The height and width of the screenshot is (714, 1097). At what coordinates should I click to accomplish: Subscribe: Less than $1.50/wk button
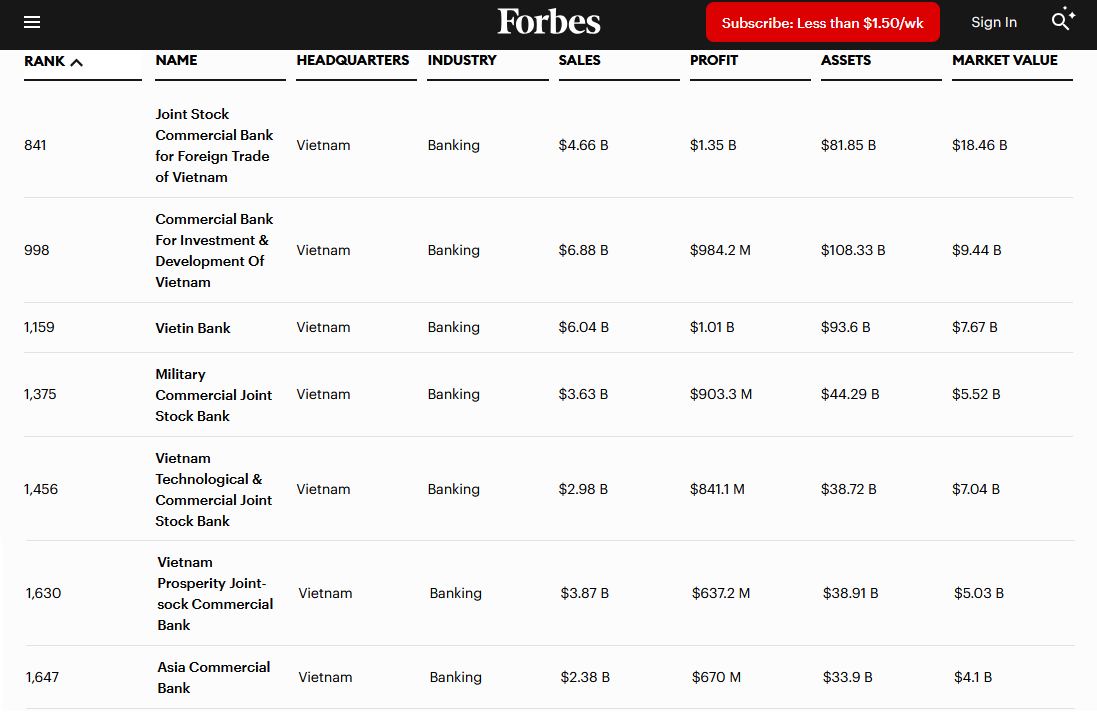(823, 22)
